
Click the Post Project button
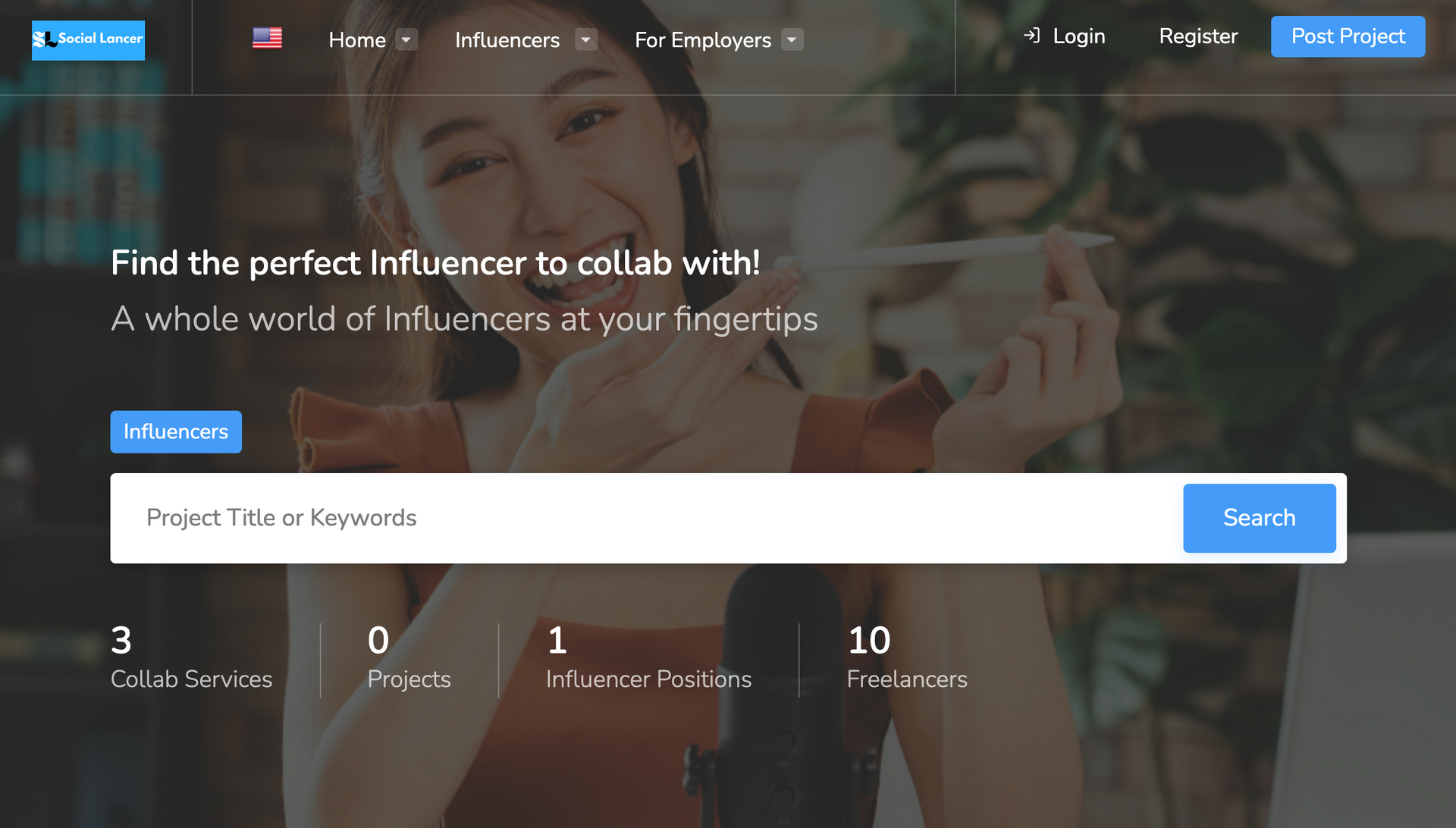tap(1348, 36)
